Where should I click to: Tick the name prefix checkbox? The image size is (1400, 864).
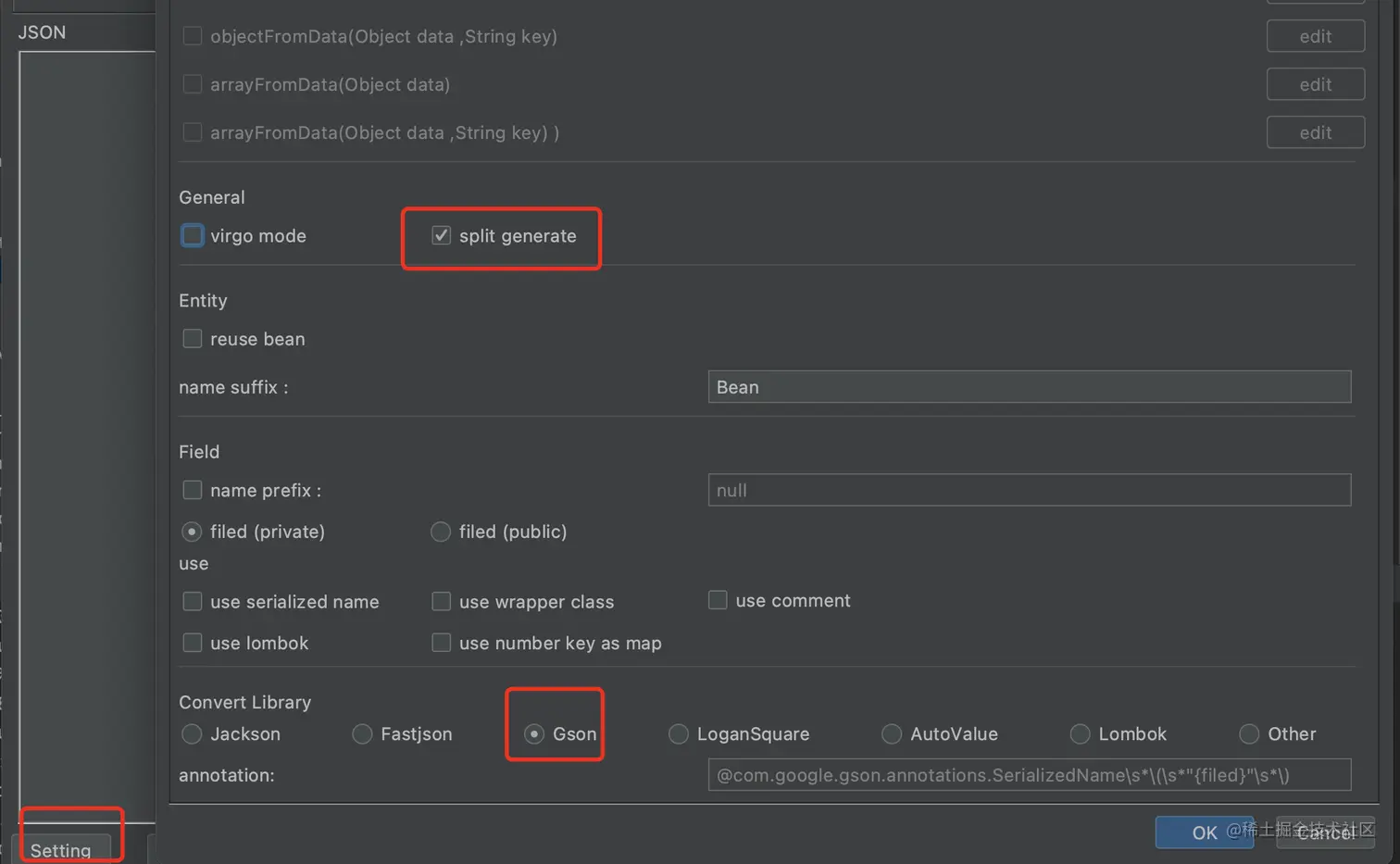tap(193, 490)
